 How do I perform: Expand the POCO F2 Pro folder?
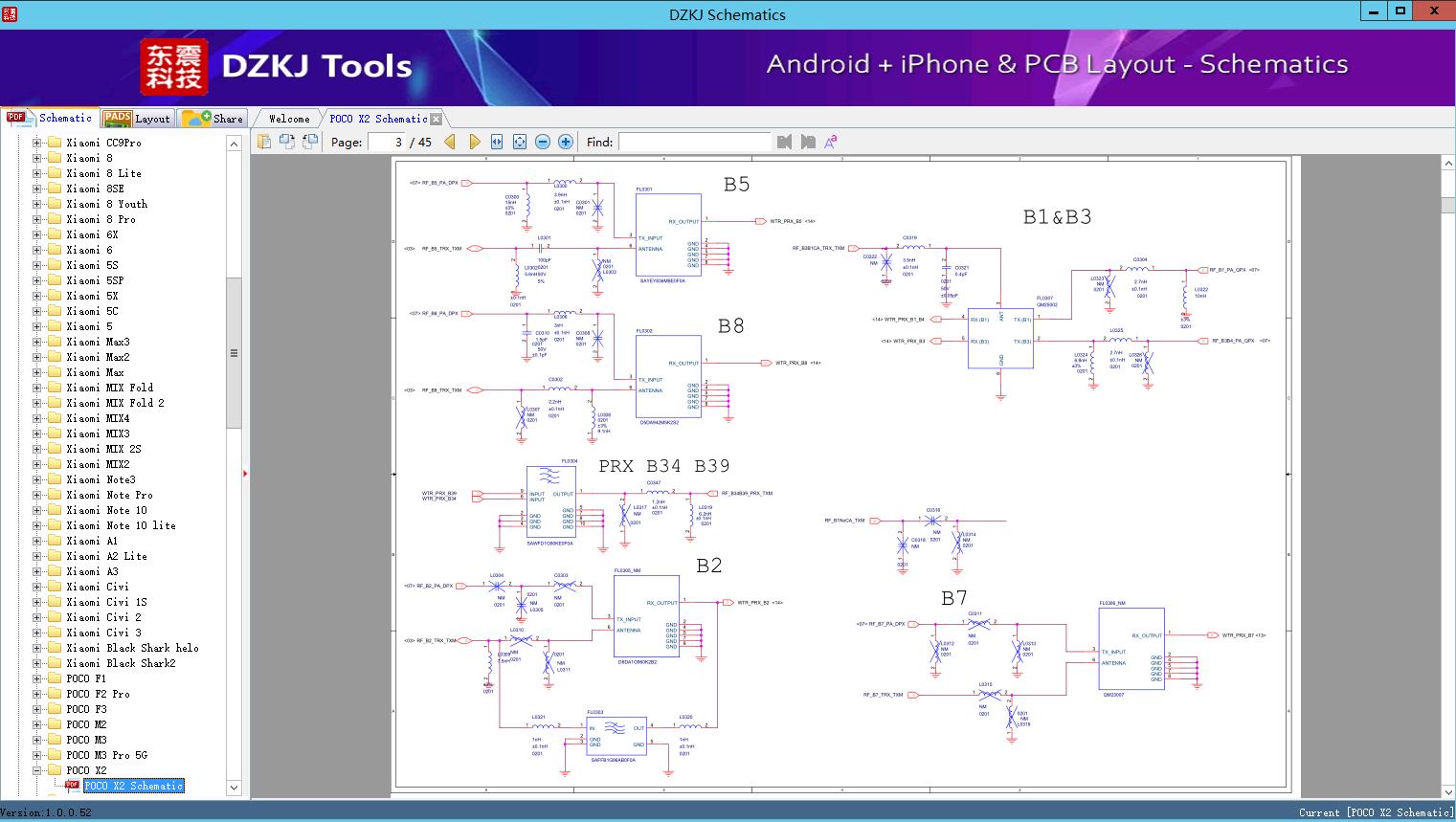click(x=37, y=694)
